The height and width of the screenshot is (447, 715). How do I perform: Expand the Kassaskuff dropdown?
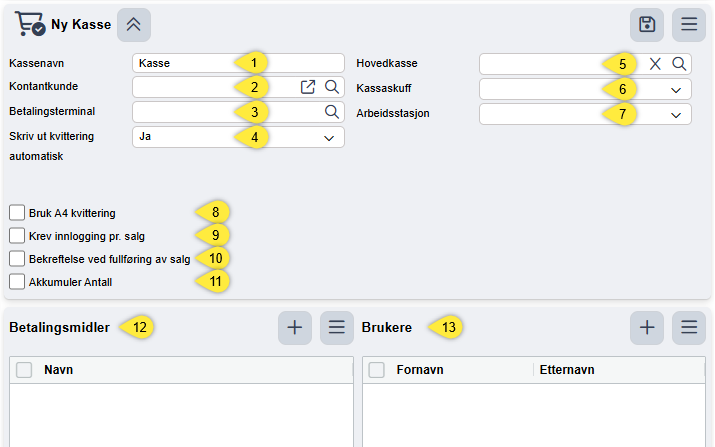pos(585,89)
